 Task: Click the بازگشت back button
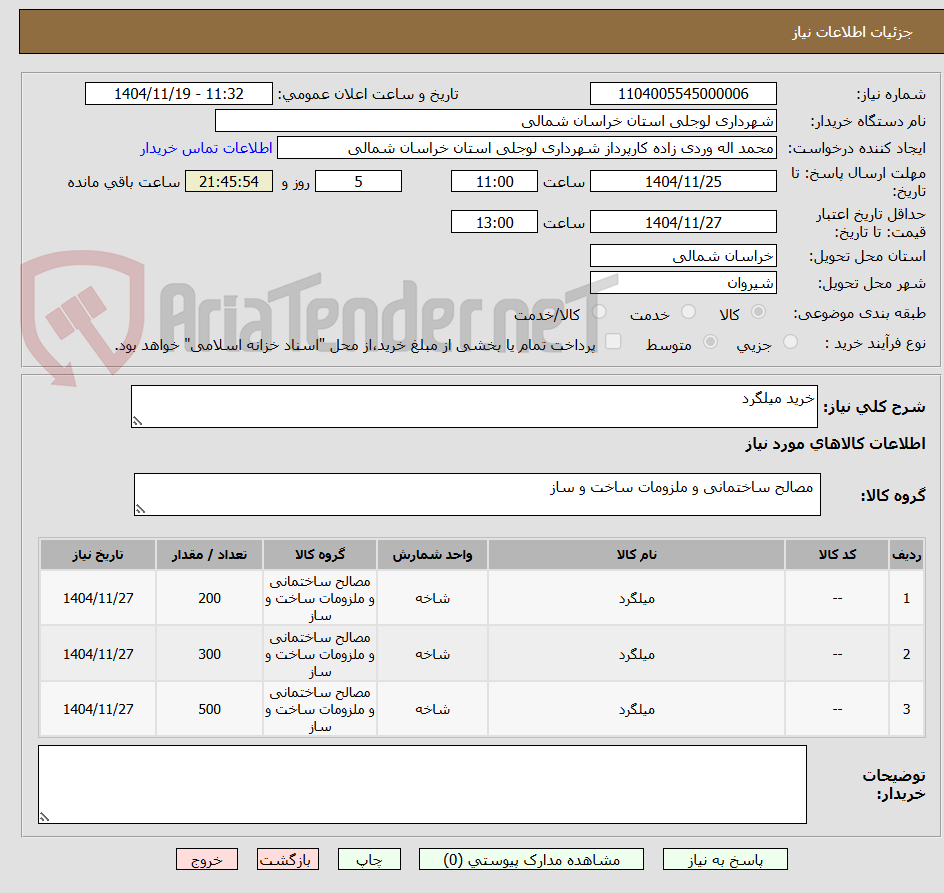287,859
